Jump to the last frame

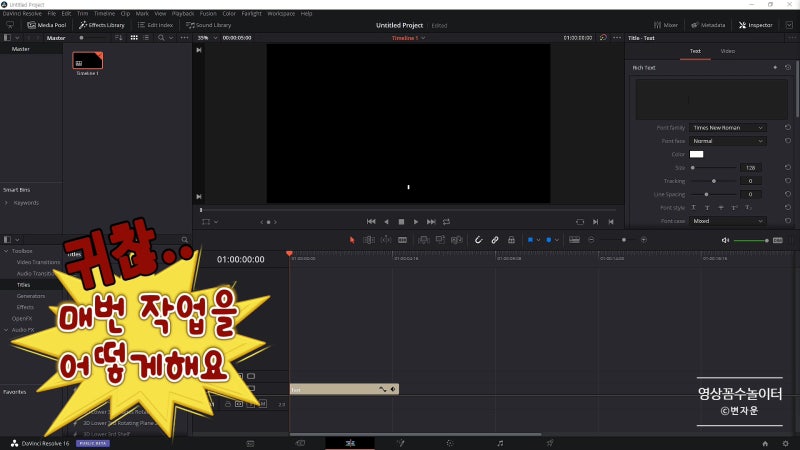coord(431,221)
